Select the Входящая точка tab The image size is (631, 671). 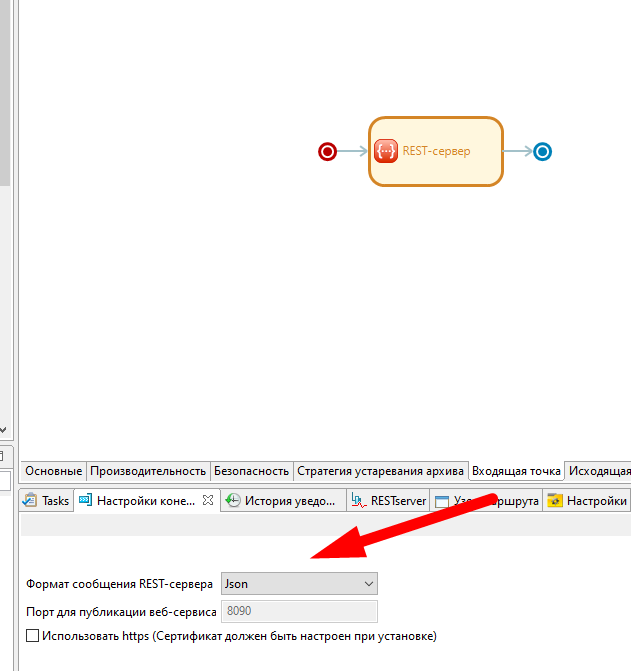tap(516, 471)
